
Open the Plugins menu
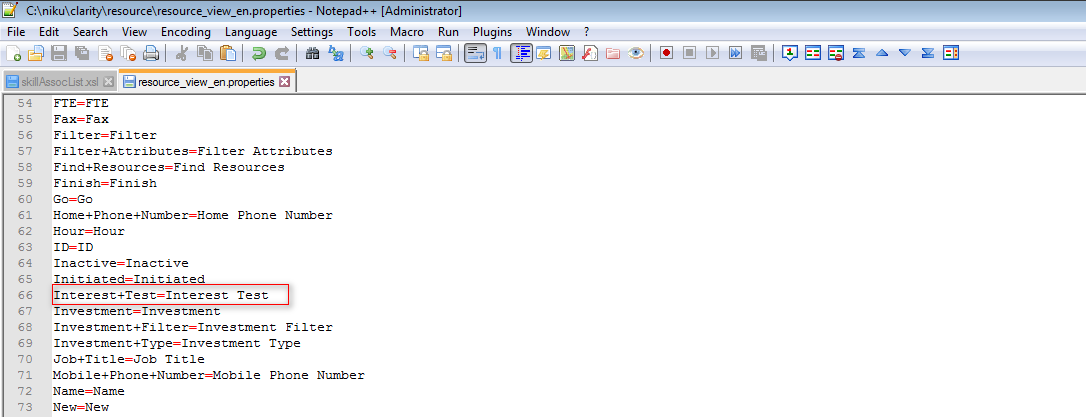pyautogui.click(x=492, y=32)
